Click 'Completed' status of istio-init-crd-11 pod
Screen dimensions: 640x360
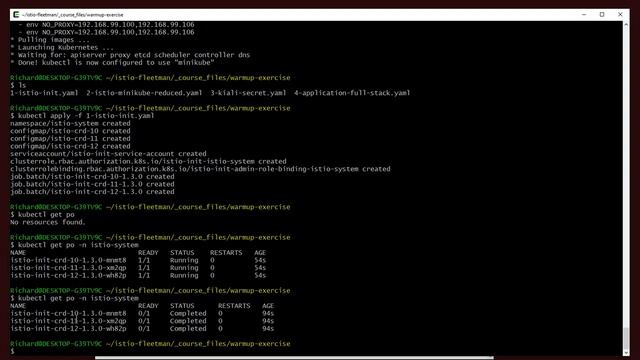pyautogui.click(x=188, y=321)
